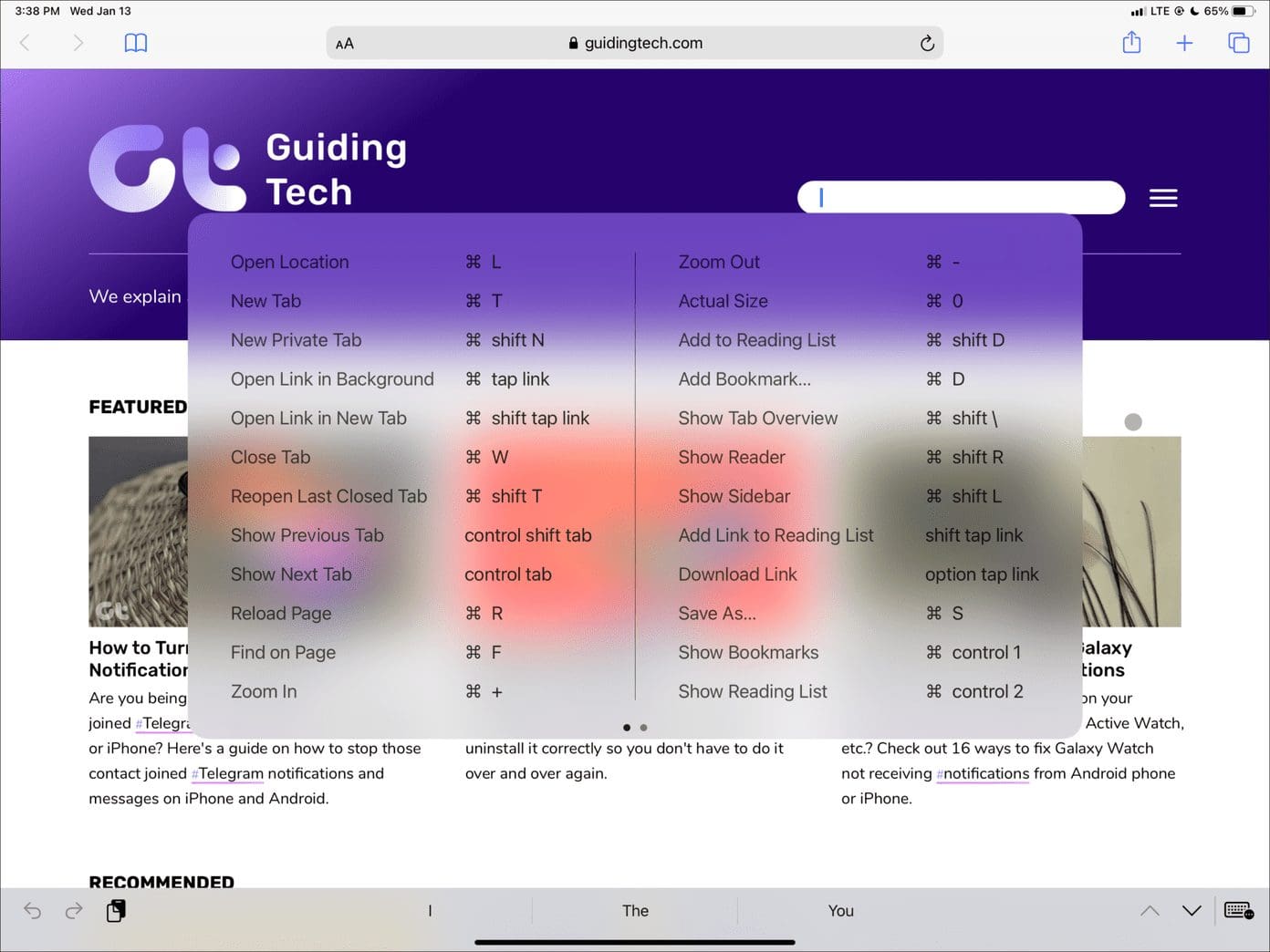Open the bookmarks book icon

pyautogui.click(x=136, y=43)
